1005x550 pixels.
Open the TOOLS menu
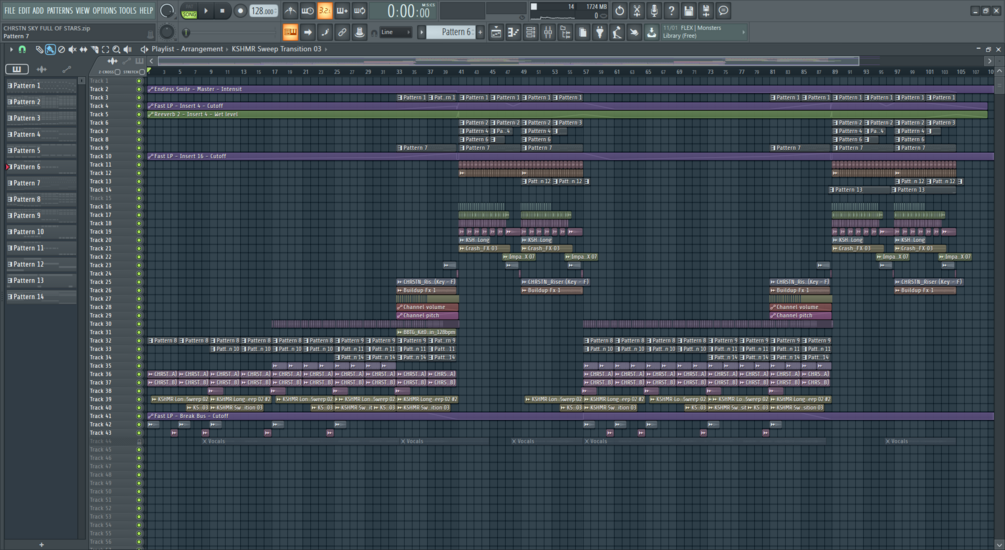[x=128, y=11]
